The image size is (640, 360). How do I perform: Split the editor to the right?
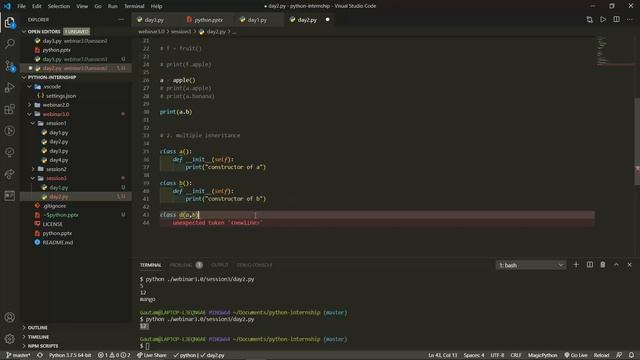coord(616,20)
